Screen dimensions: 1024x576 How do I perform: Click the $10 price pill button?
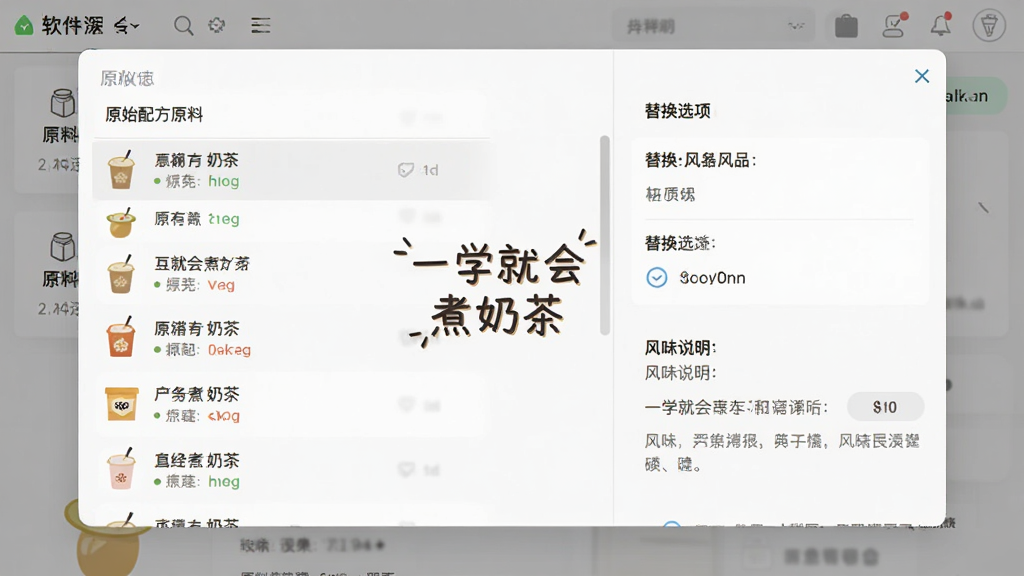pyautogui.click(x=885, y=407)
